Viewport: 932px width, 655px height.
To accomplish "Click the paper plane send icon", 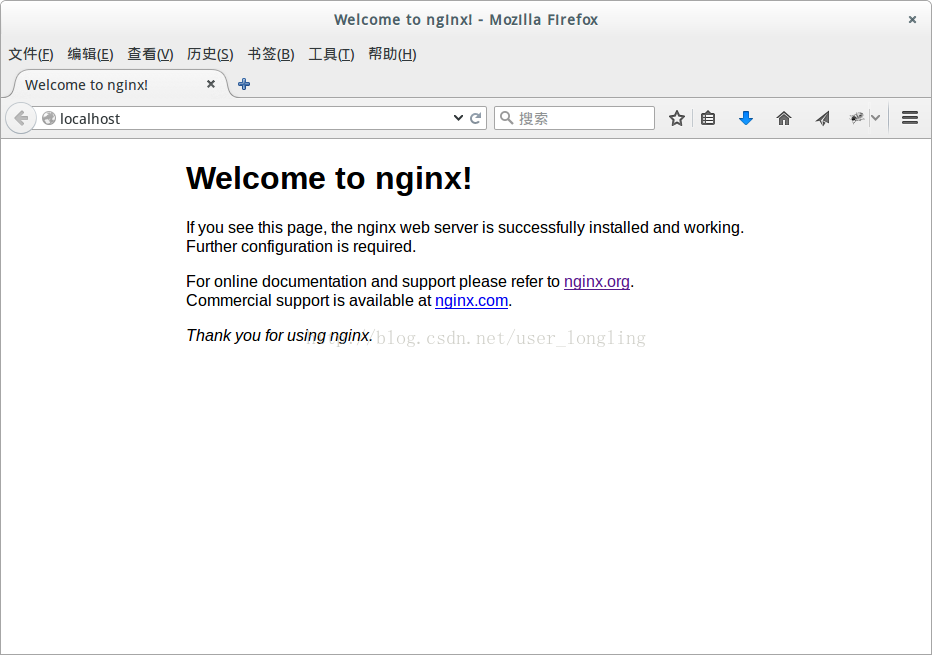I will coord(822,118).
